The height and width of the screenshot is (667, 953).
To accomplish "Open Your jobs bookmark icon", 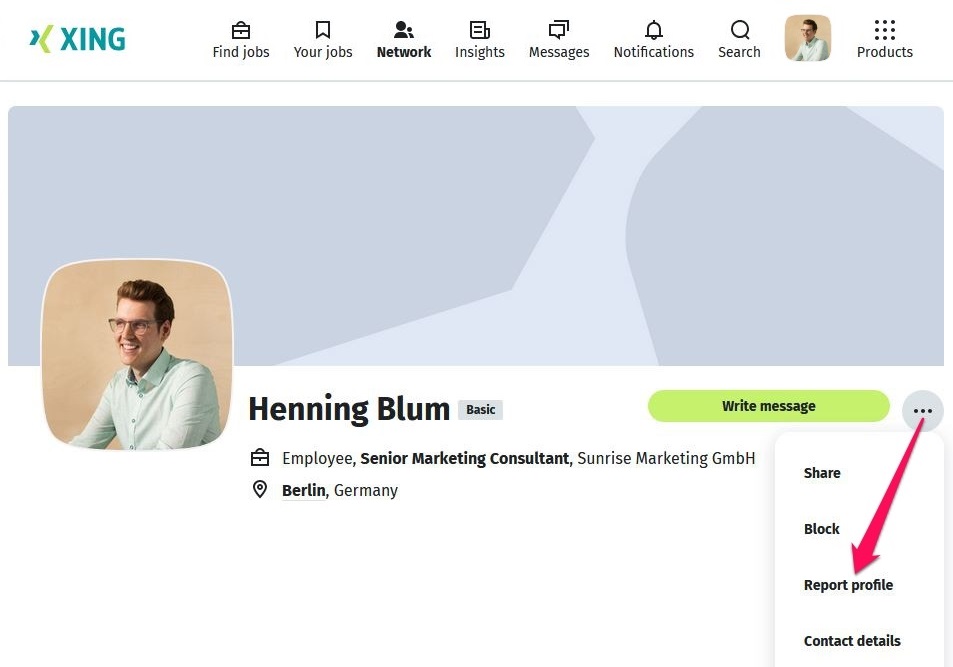I will point(322,30).
